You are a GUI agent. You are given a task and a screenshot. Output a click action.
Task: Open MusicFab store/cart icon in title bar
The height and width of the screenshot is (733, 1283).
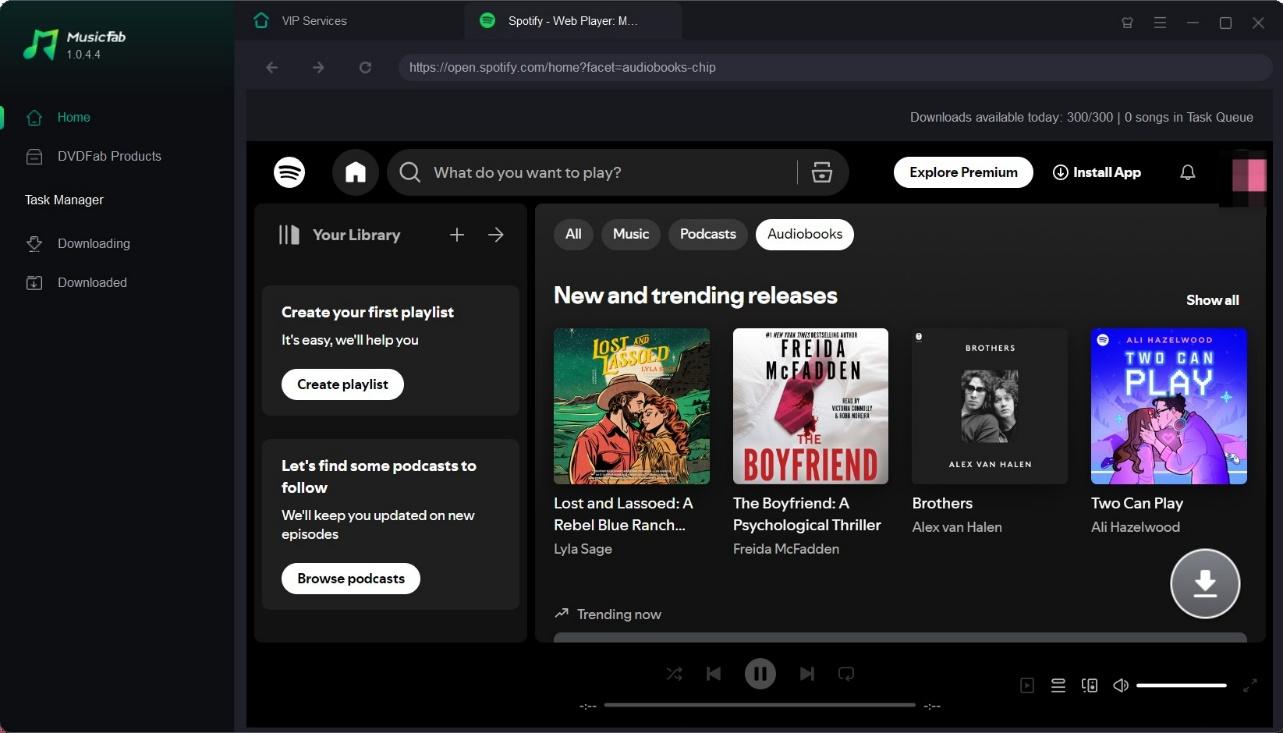1127,22
